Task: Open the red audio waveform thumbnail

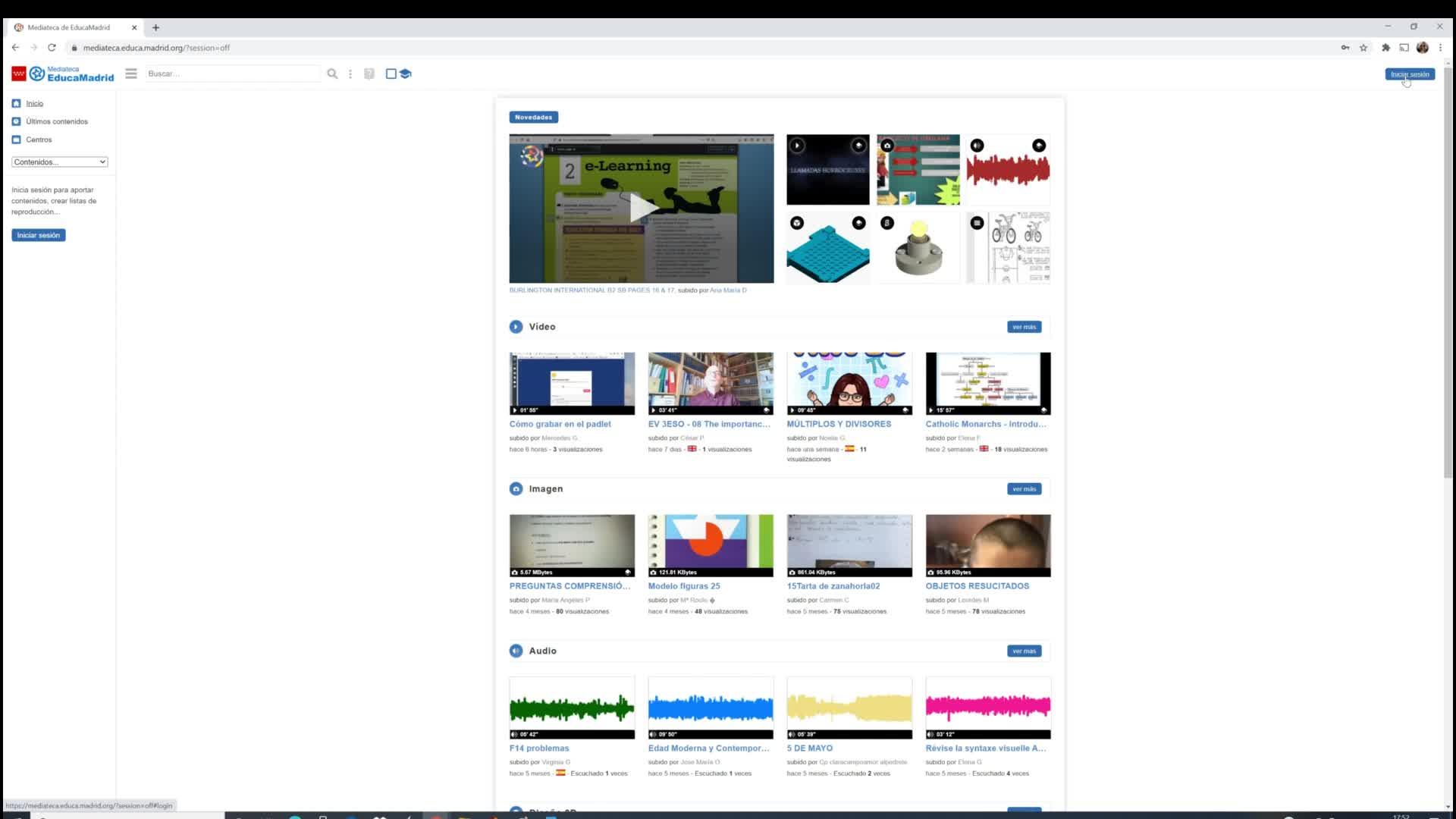Action: pyautogui.click(x=1008, y=170)
